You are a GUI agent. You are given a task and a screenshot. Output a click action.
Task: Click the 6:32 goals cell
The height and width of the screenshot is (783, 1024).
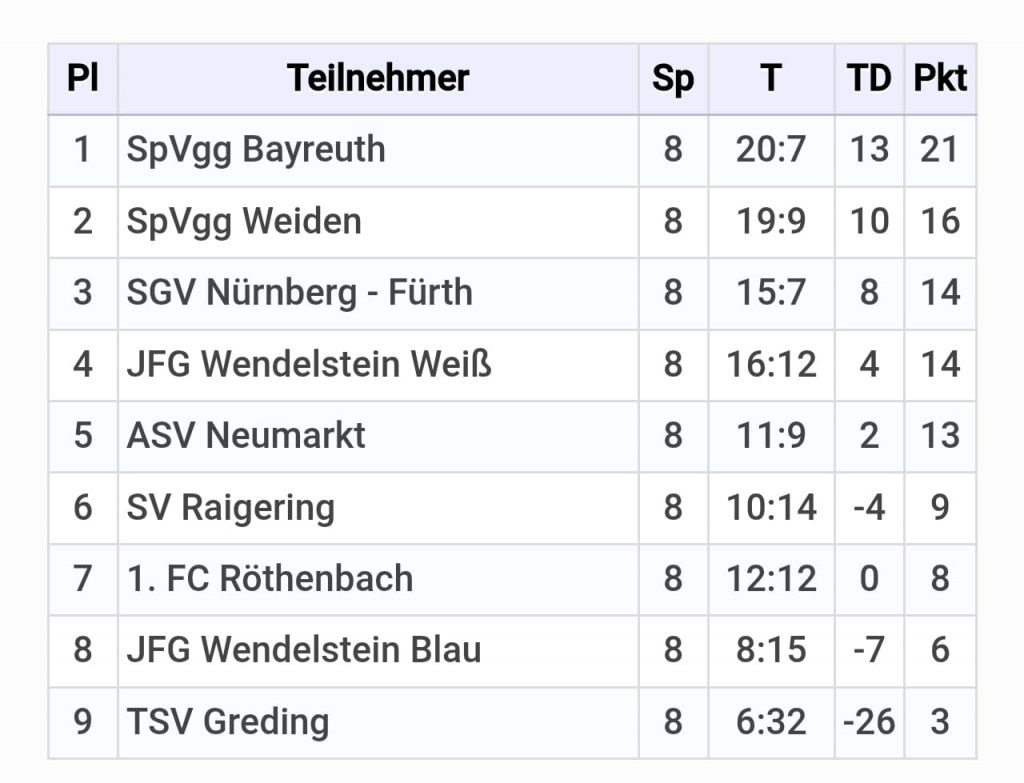pos(771,722)
